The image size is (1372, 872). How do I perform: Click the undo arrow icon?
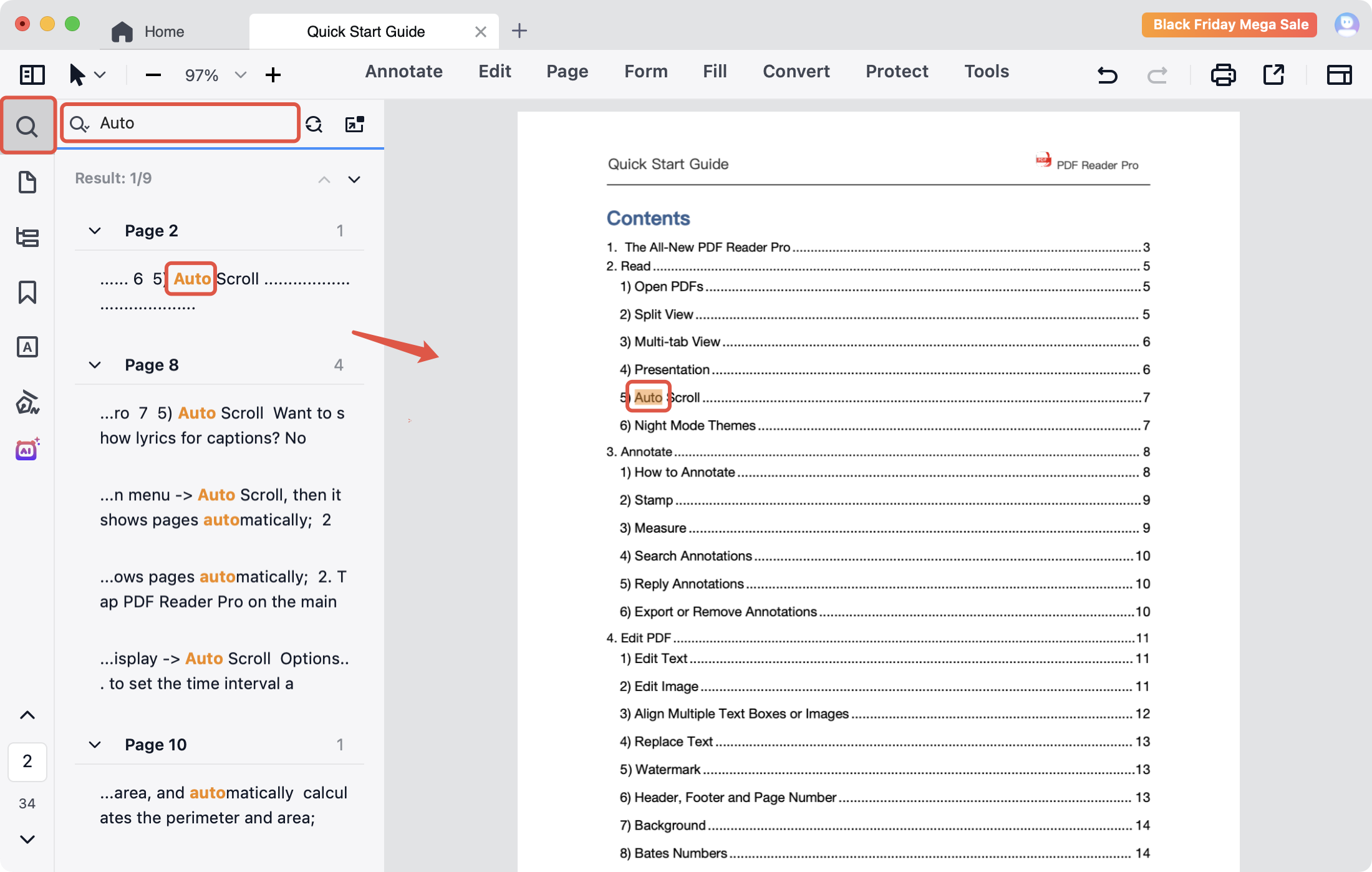click(x=1107, y=75)
